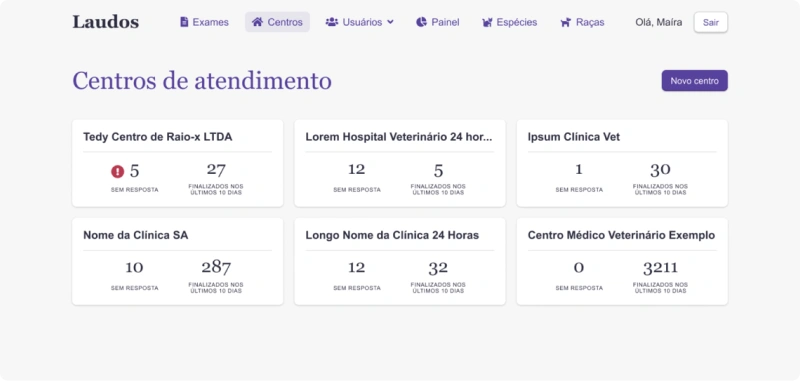Go to the Painel menu label
Viewport: 800px width, 381px height.
pos(445,22)
